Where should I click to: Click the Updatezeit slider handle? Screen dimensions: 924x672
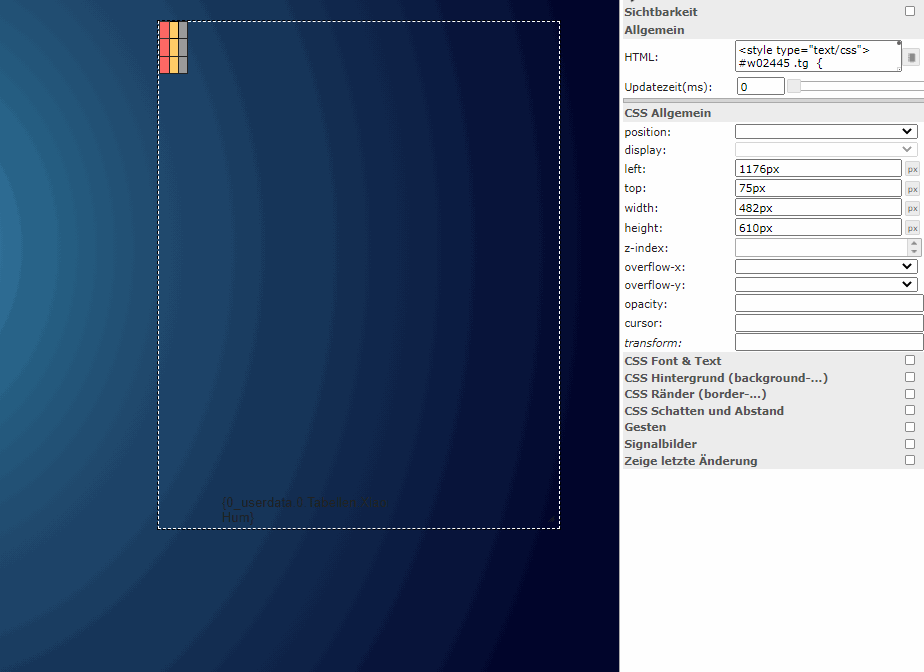coord(794,86)
